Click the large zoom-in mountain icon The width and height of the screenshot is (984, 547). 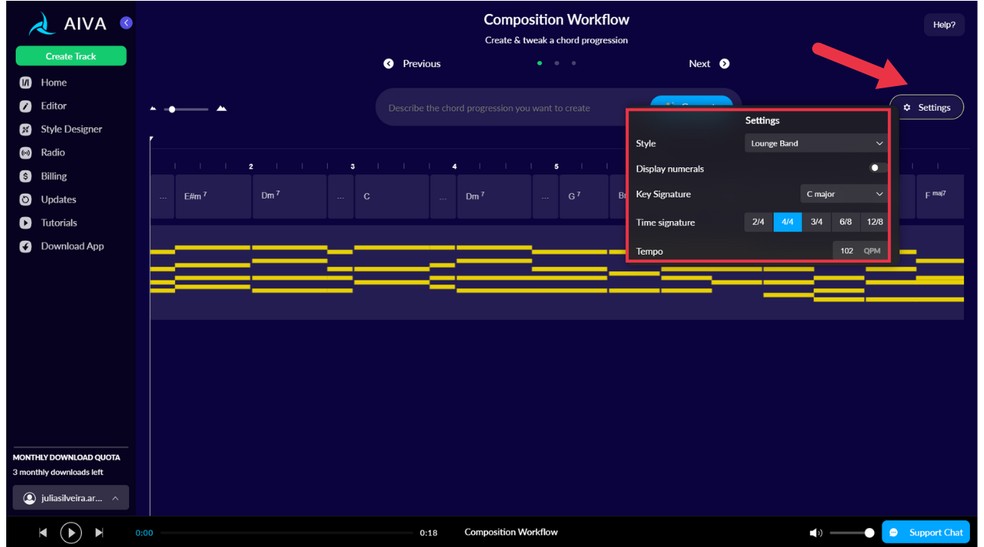click(x=222, y=109)
